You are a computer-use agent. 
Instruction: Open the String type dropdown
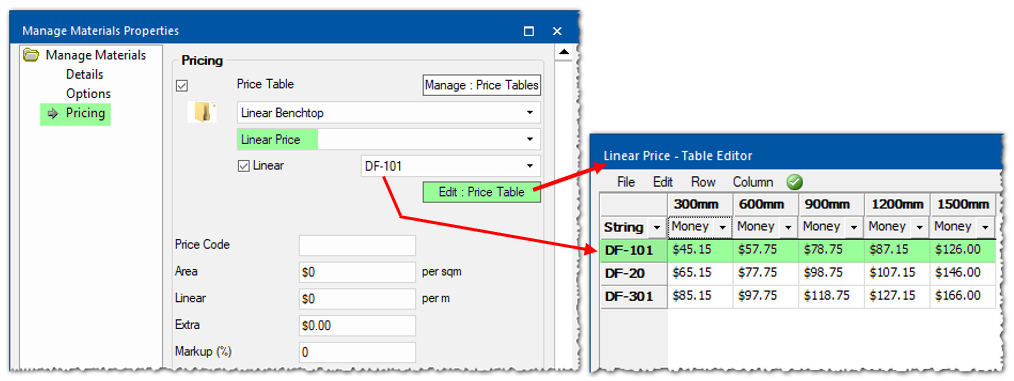(x=657, y=228)
